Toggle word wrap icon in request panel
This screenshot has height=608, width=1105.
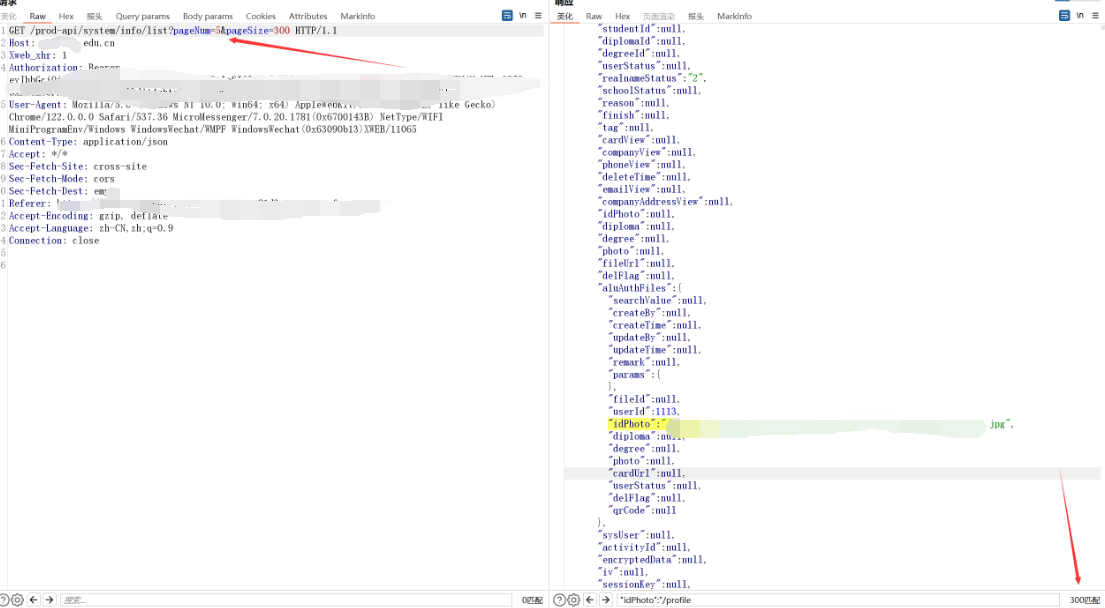coord(508,16)
